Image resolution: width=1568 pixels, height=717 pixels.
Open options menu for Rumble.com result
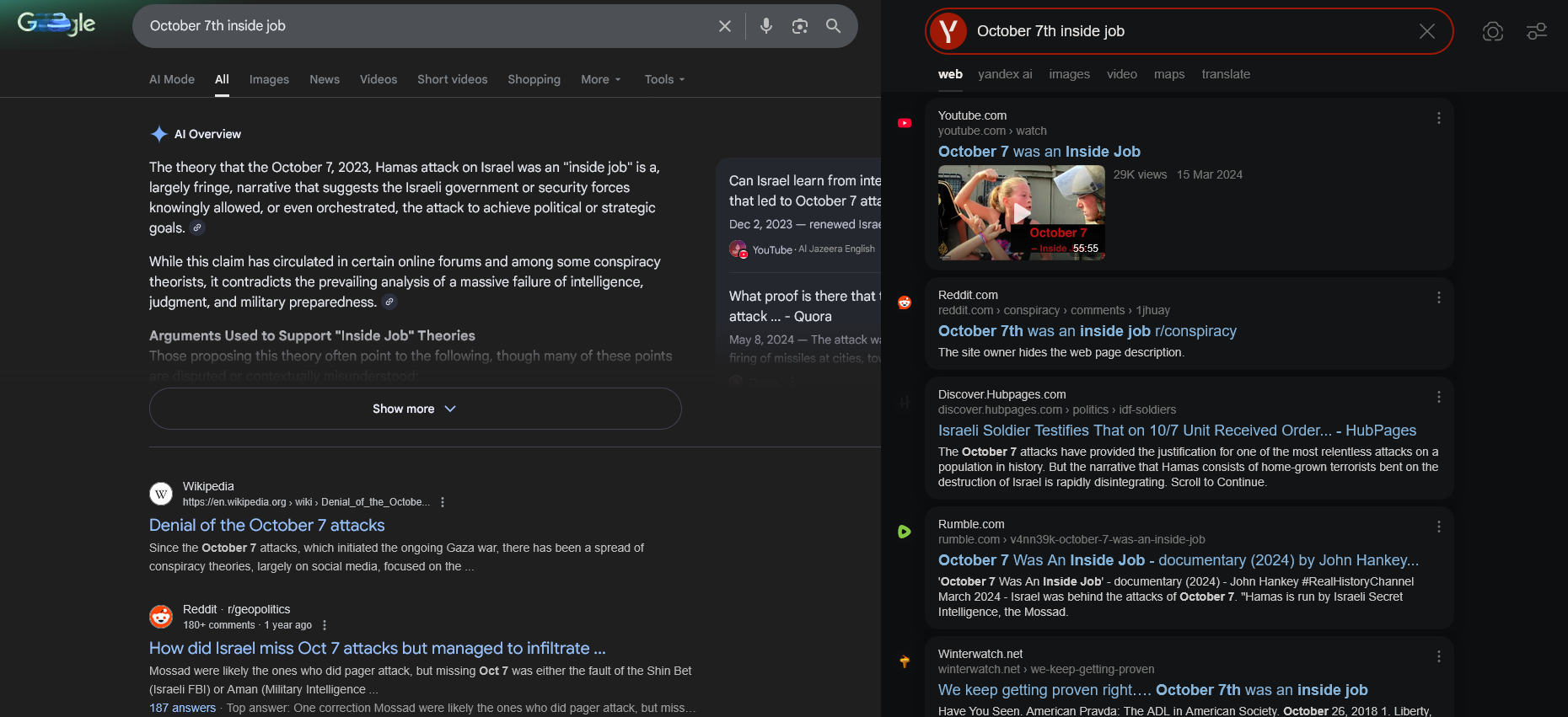click(x=1438, y=527)
